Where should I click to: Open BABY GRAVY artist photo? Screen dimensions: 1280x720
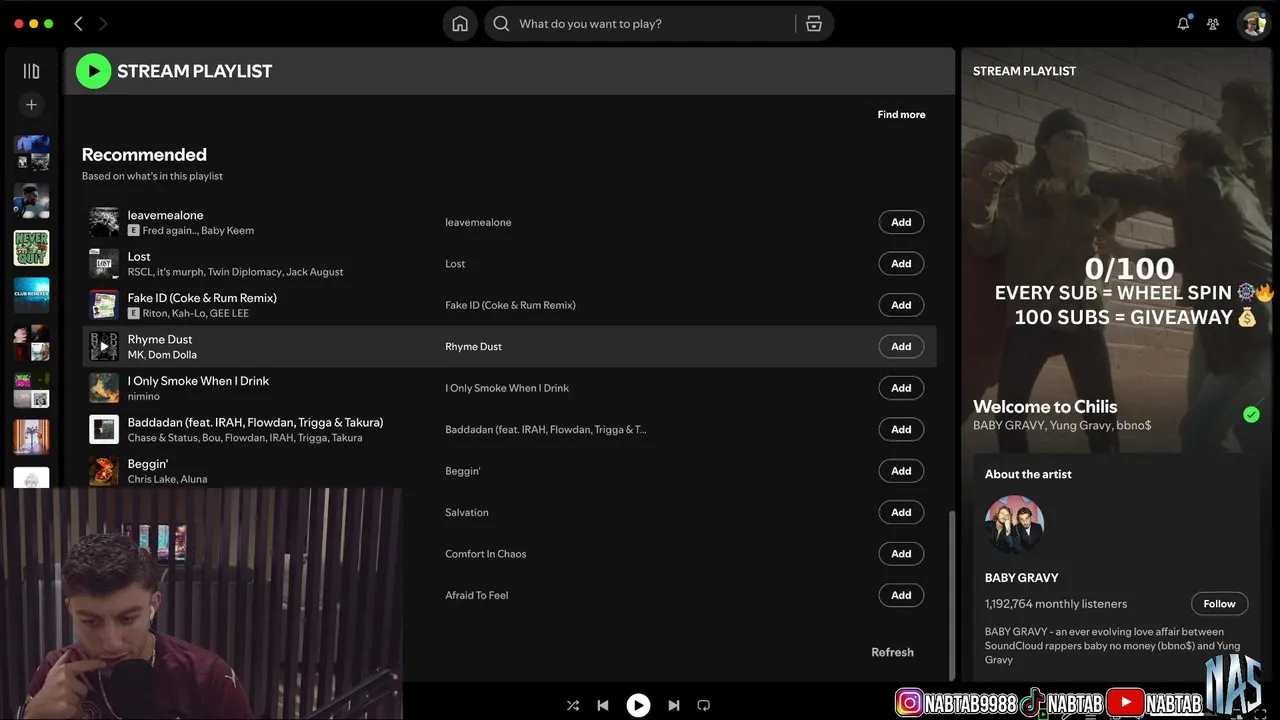[1014, 524]
